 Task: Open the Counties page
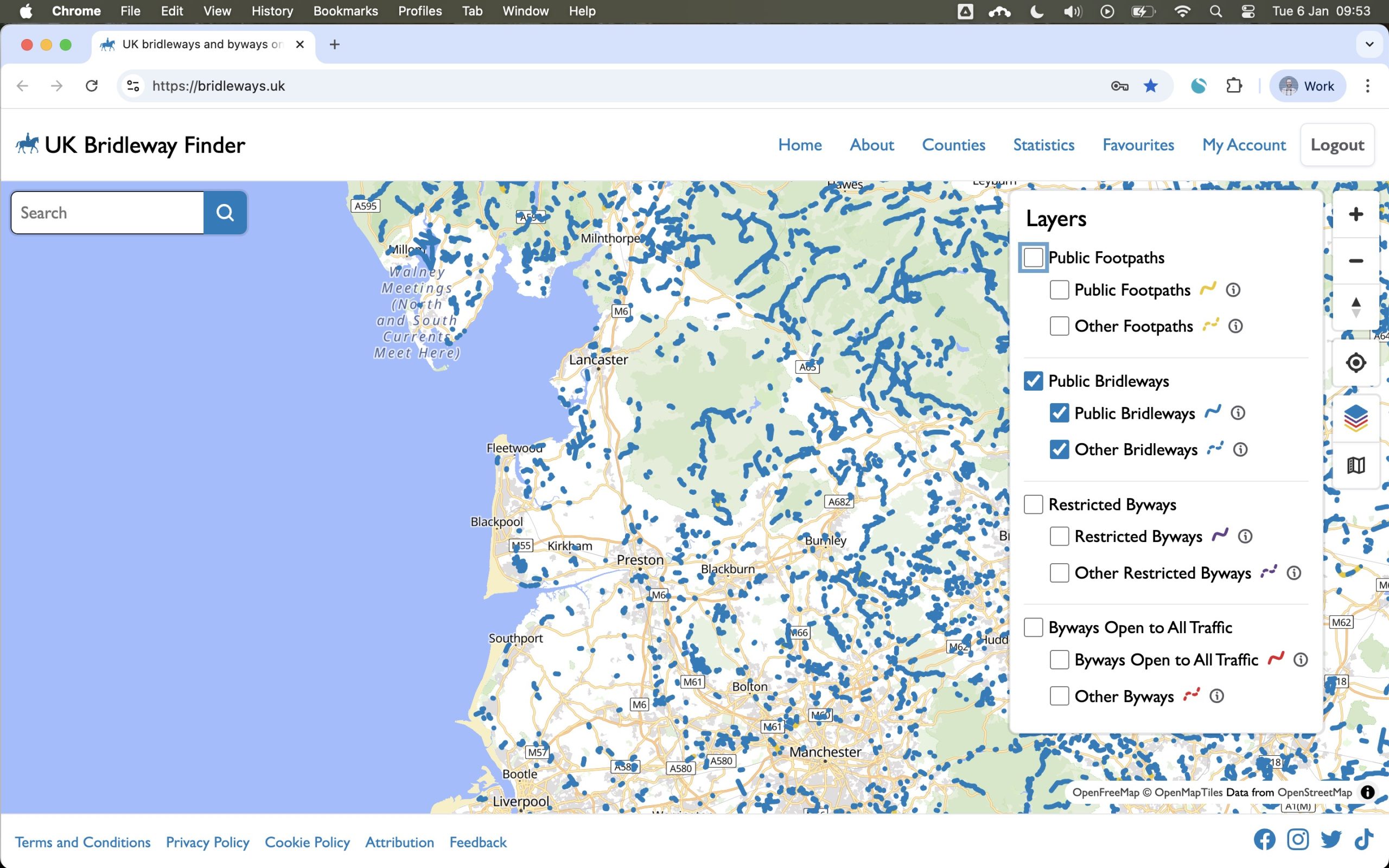tap(953, 145)
